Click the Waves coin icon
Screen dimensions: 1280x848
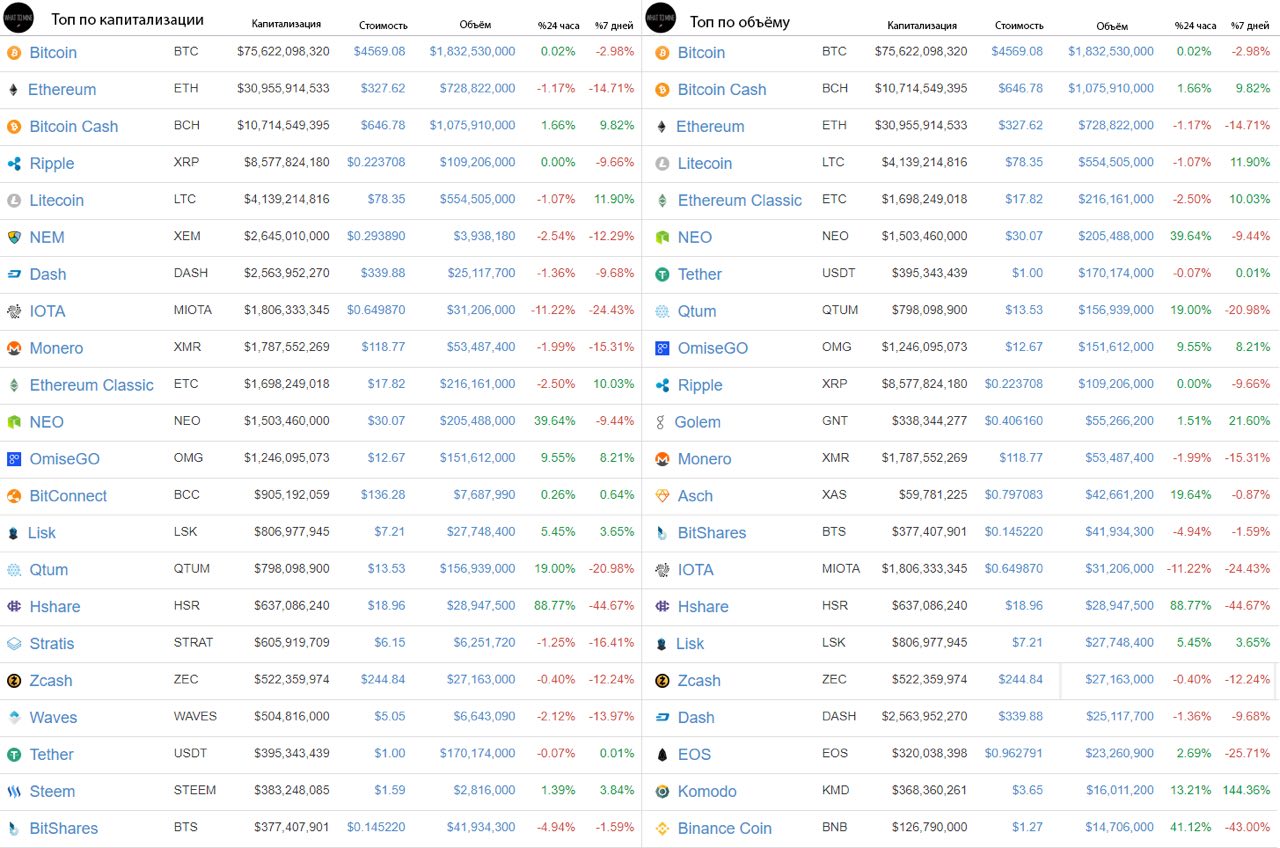pos(14,718)
